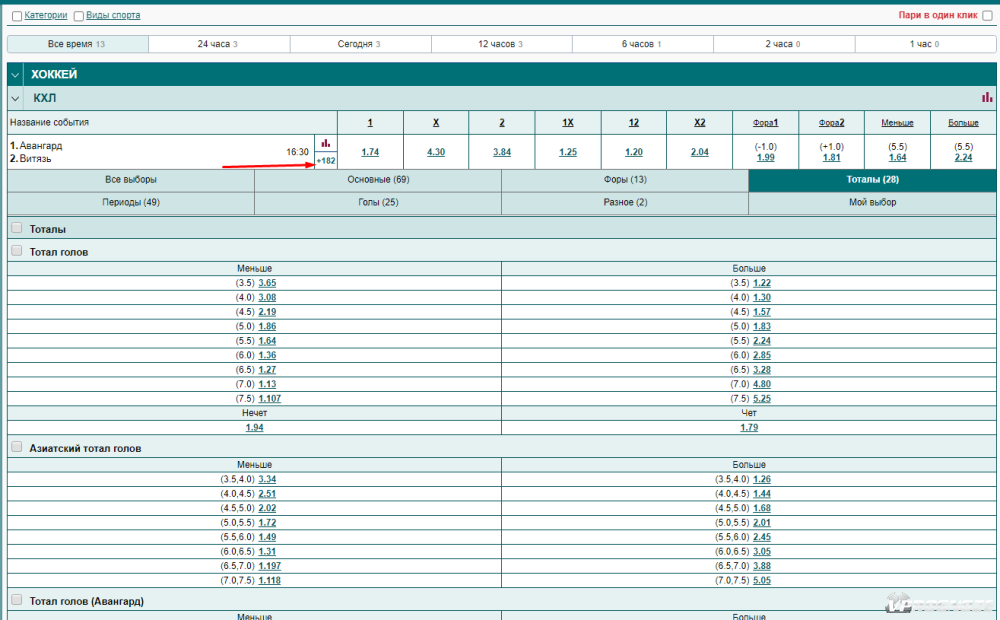Open the Форы (13) tab
The height and width of the screenshot is (620, 1000).
625,180
